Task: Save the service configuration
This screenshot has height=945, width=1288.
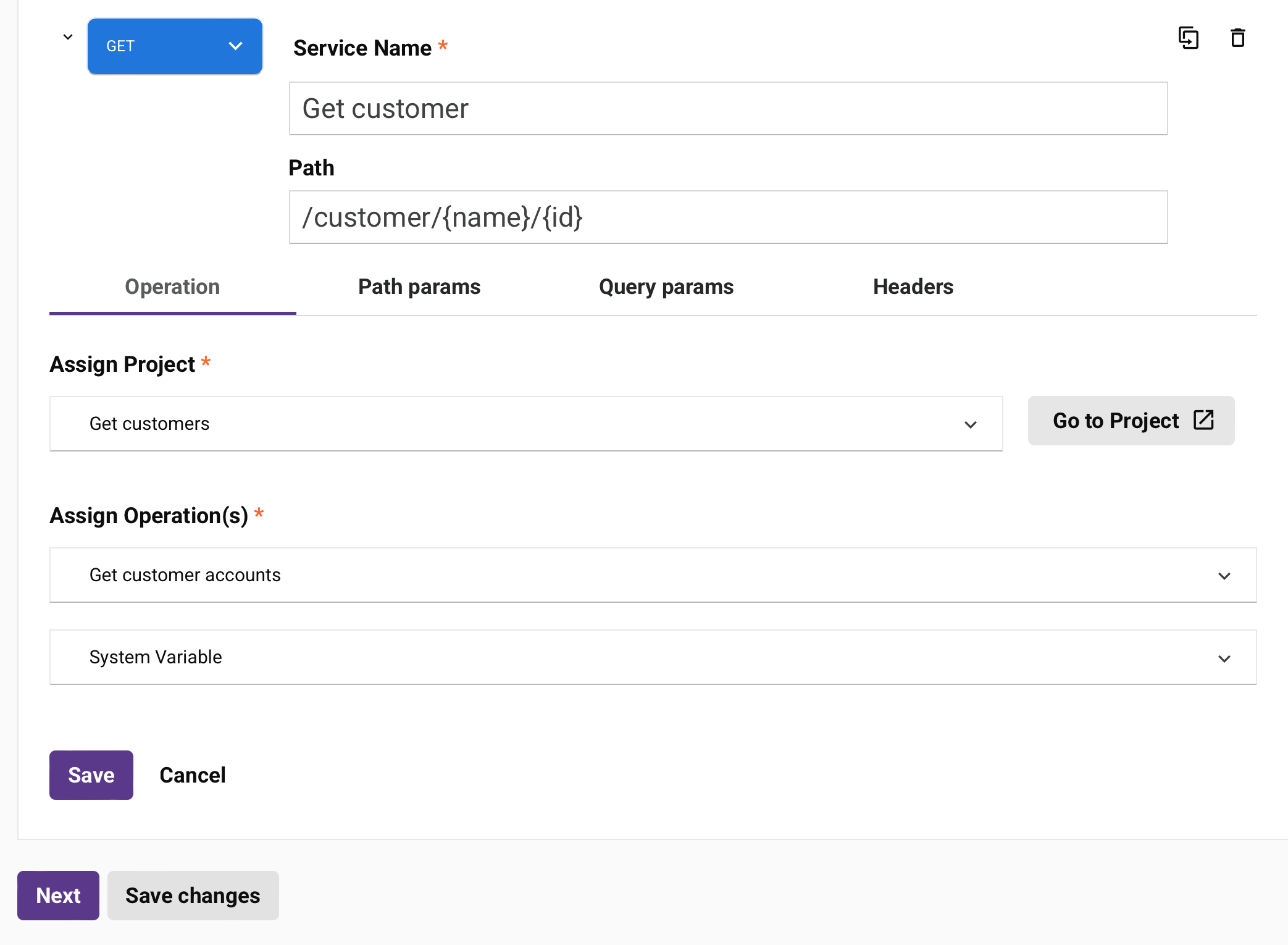Action: (x=91, y=775)
